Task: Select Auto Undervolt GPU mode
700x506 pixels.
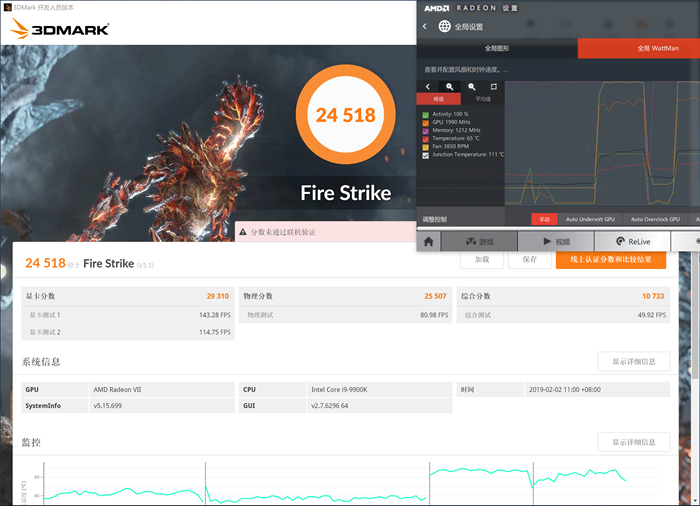Action: coord(590,219)
